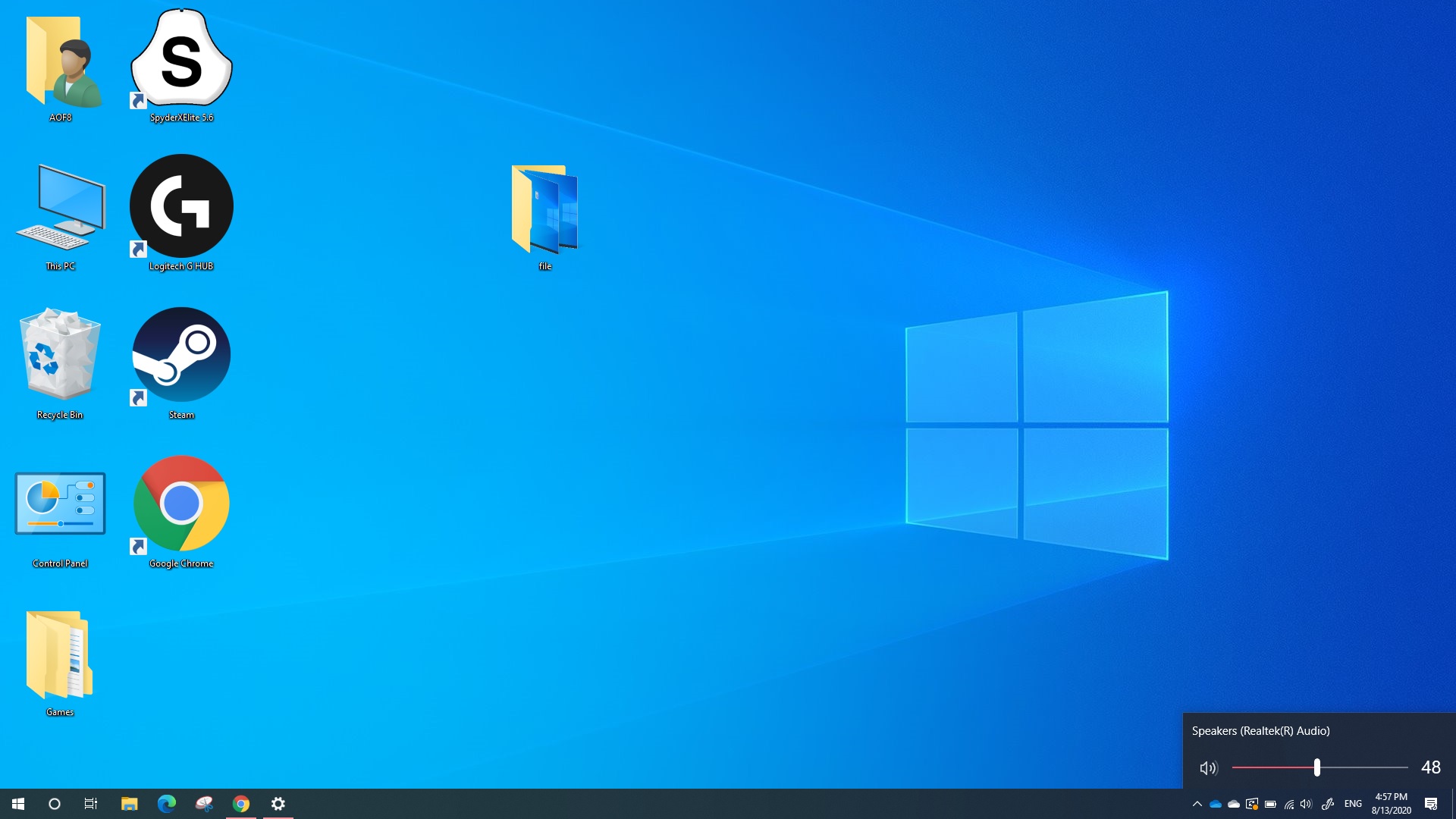This screenshot has width=1456, height=819.
Task: Open the ENG language switcher
Action: pos(1353,804)
